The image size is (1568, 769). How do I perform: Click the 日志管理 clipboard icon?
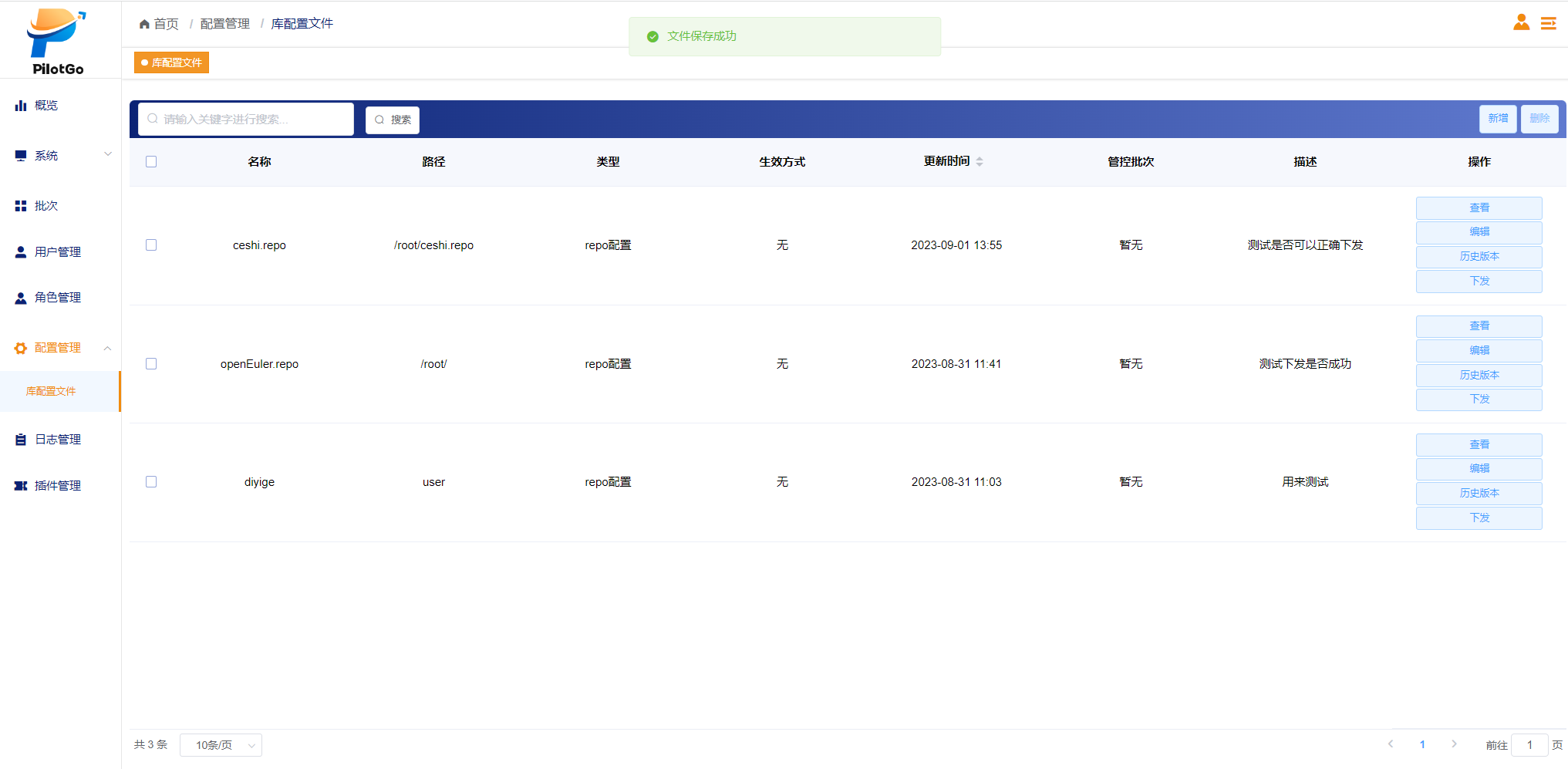[21, 440]
